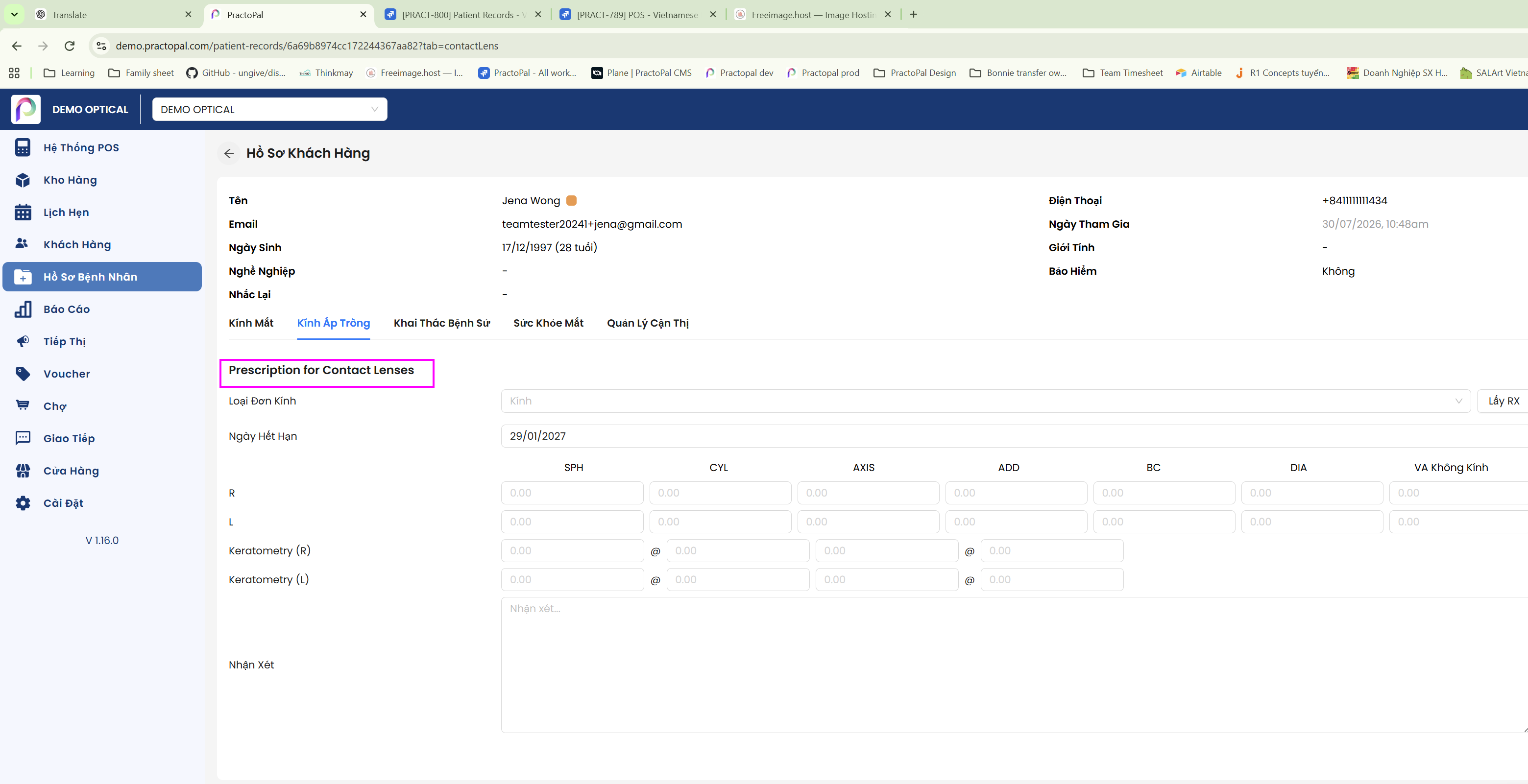
Task: Open the tab search chevron
Action: tap(14, 14)
